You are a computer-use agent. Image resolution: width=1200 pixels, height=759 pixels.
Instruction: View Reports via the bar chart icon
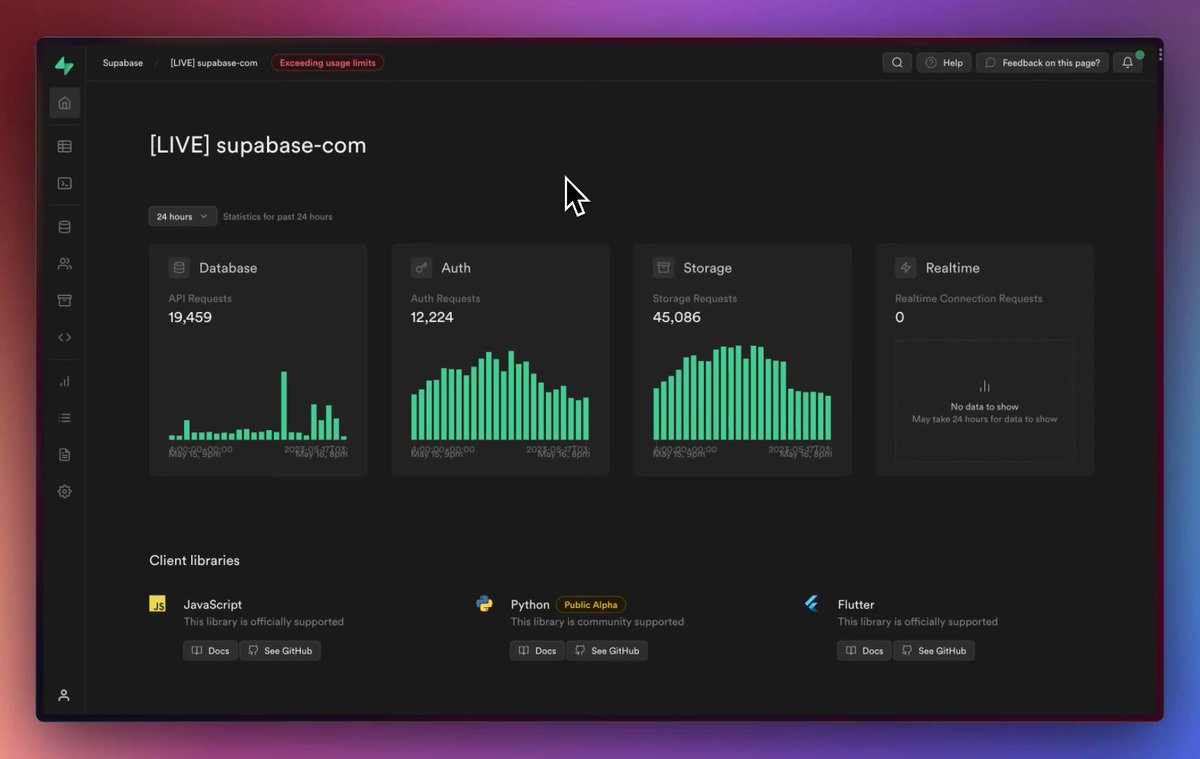pyautogui.click(x=64, y=380)
